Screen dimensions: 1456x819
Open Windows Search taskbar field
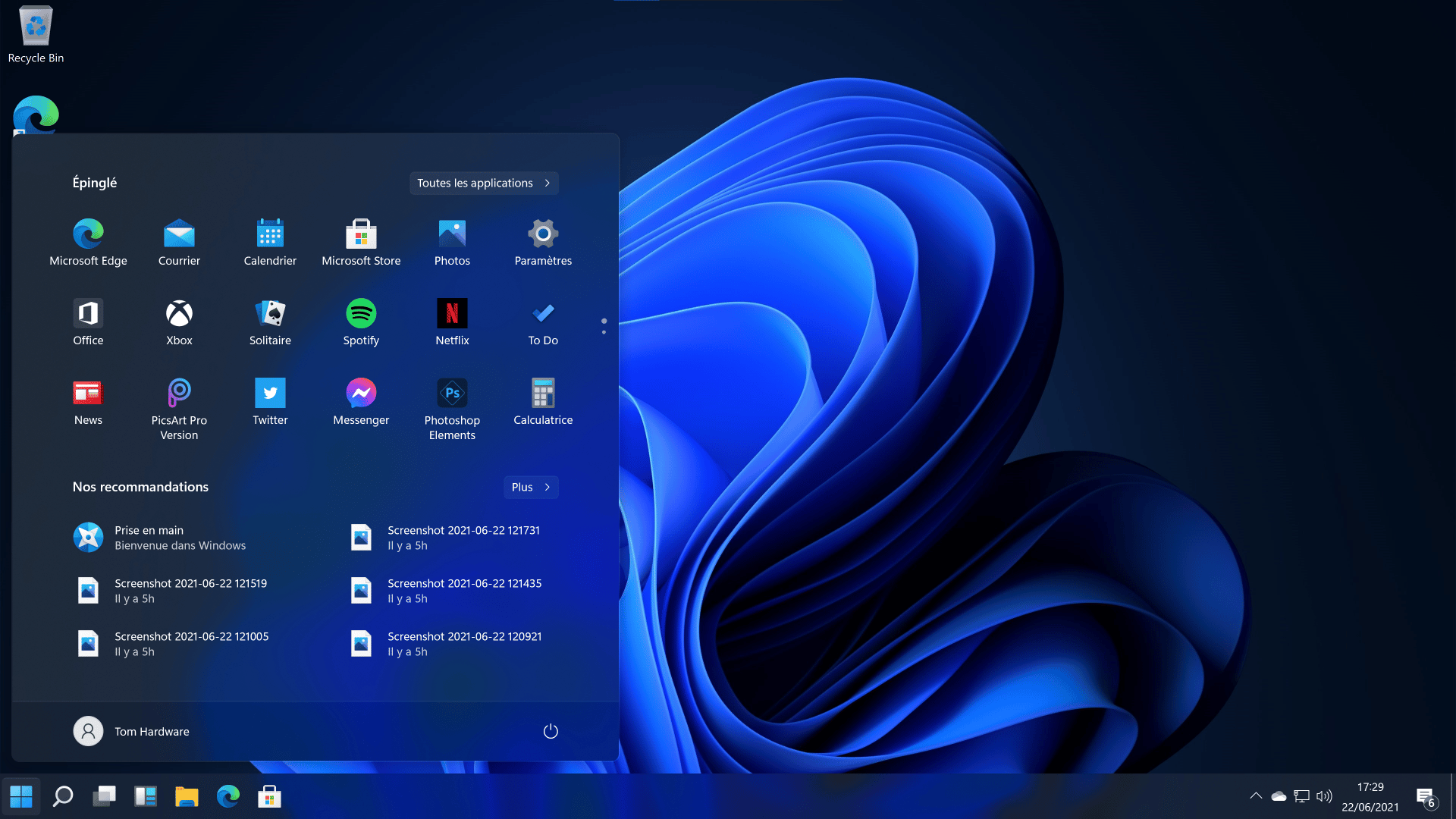tap(62, 796)
